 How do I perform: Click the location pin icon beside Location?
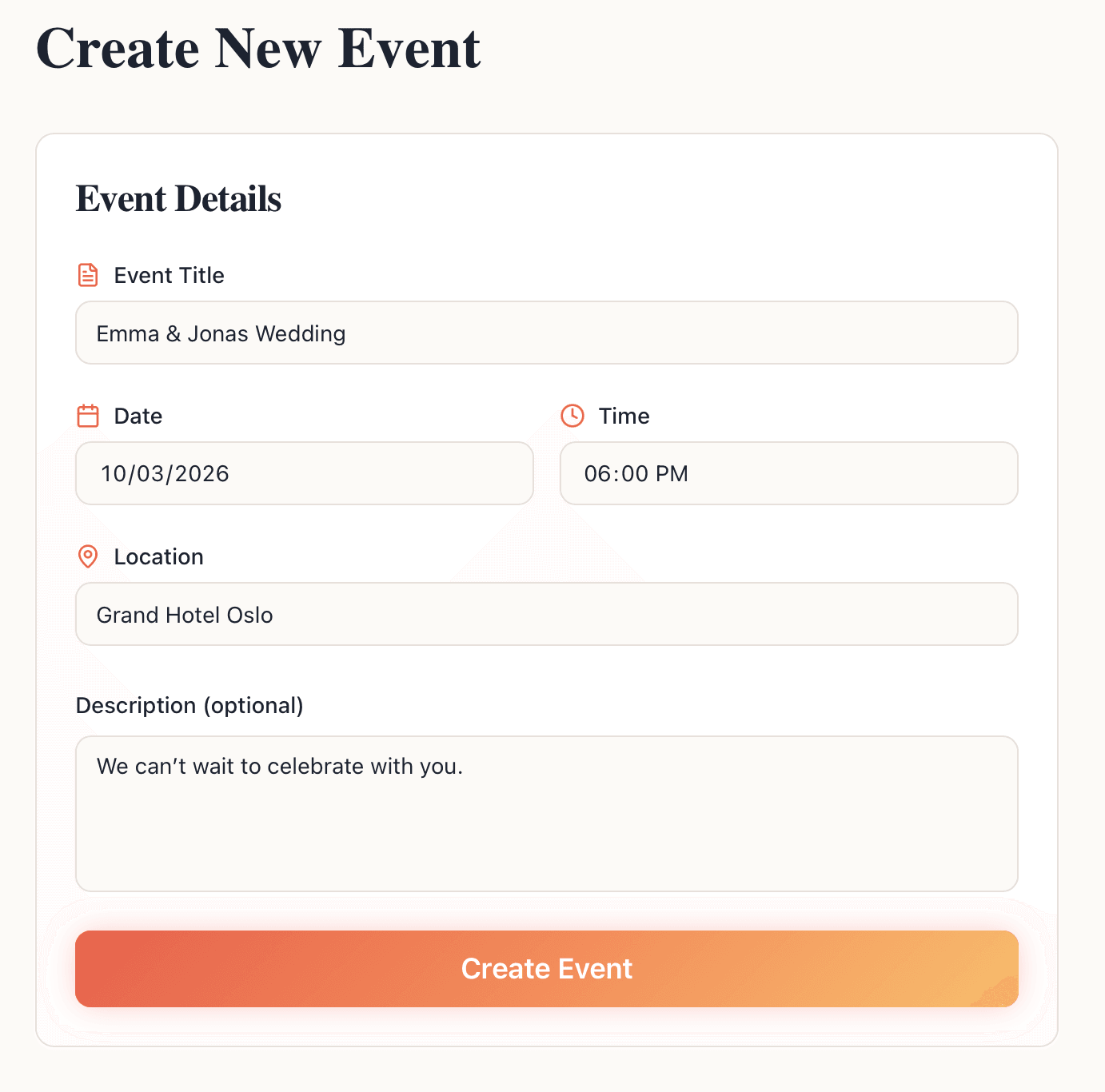(87, 556)
